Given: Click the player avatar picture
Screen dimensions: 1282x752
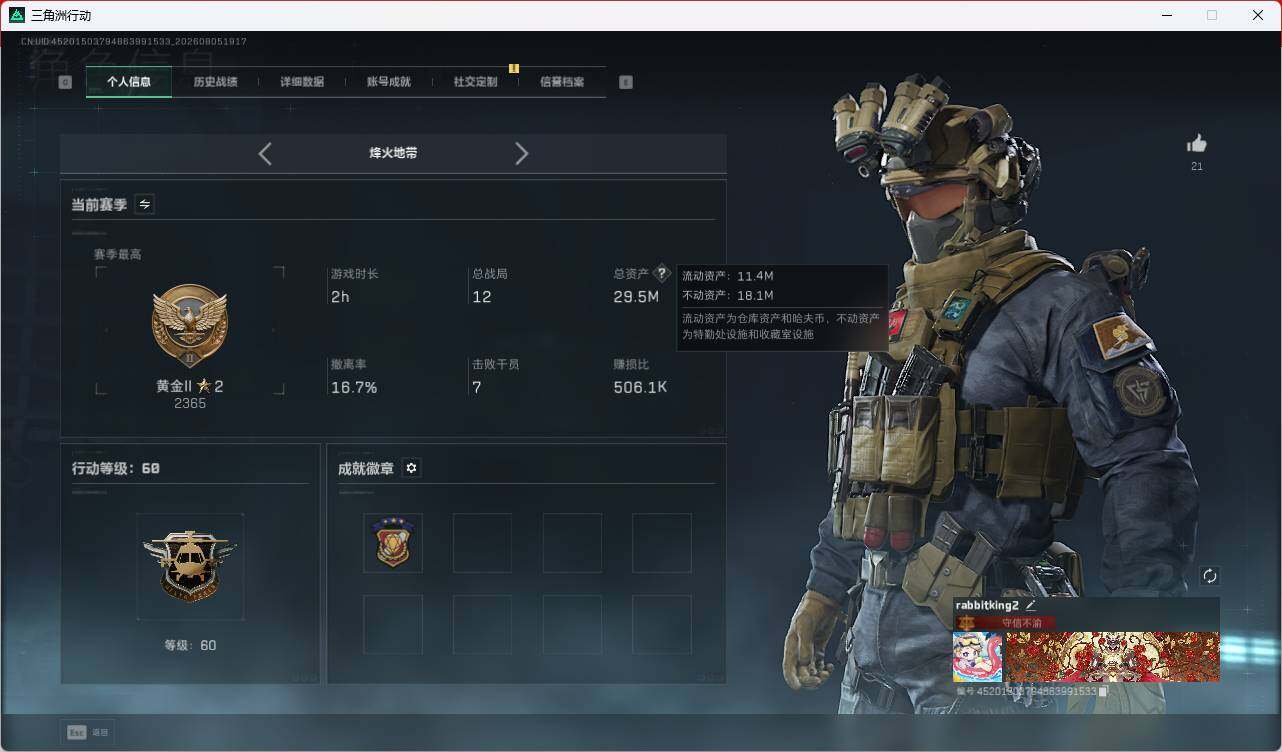Looking at the screenshot, I should [977, 657].
